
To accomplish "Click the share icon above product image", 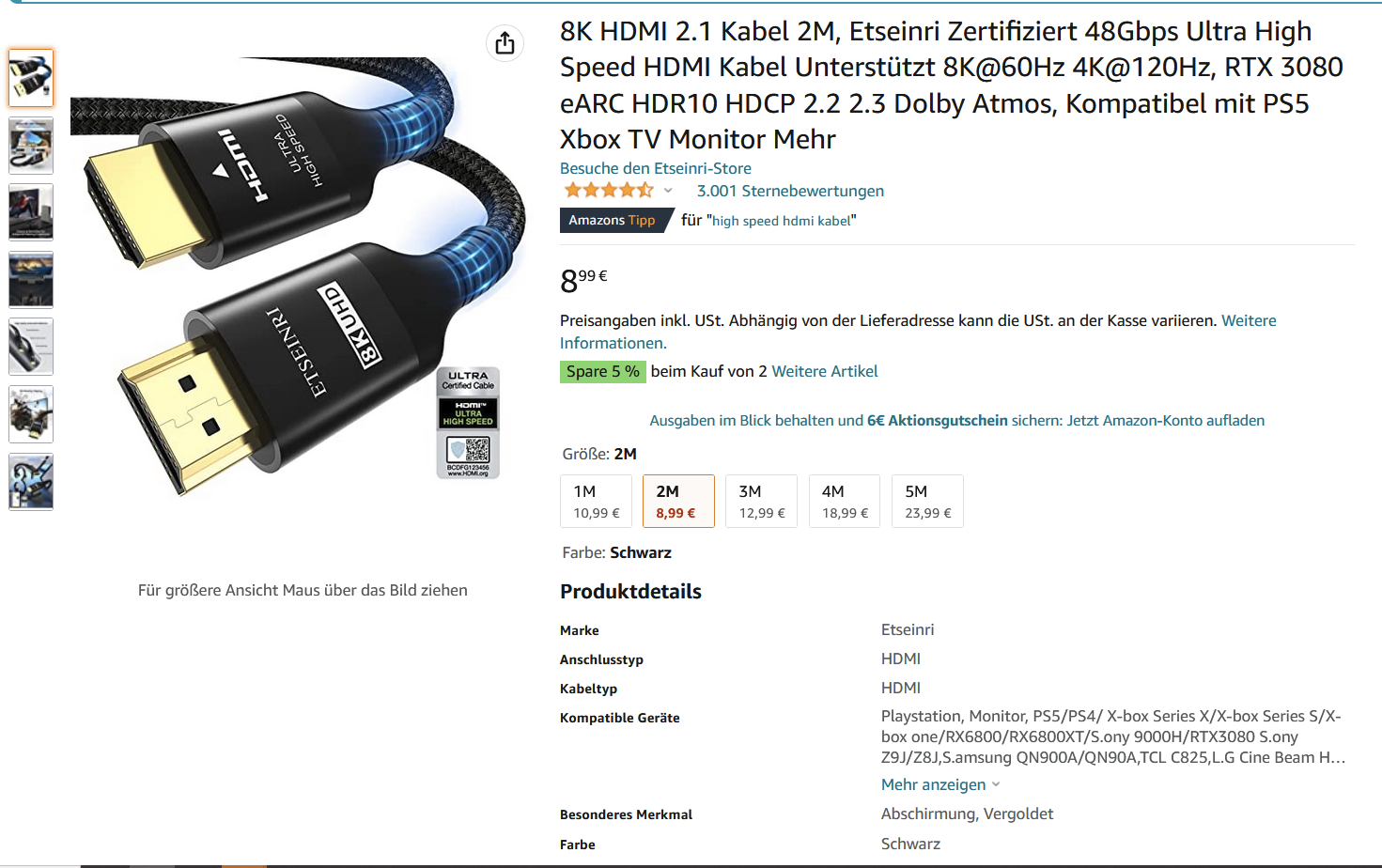I will (x=505, y=43).
